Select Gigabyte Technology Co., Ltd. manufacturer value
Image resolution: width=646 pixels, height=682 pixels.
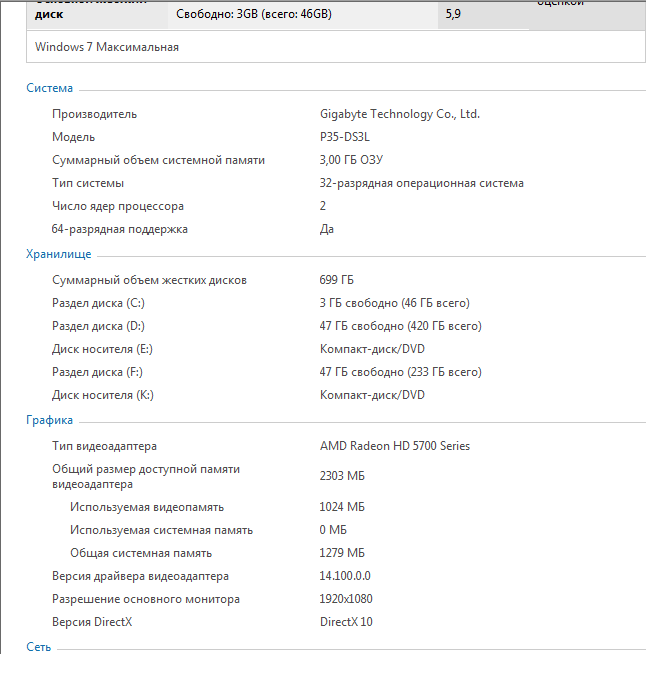pos(399,114)
